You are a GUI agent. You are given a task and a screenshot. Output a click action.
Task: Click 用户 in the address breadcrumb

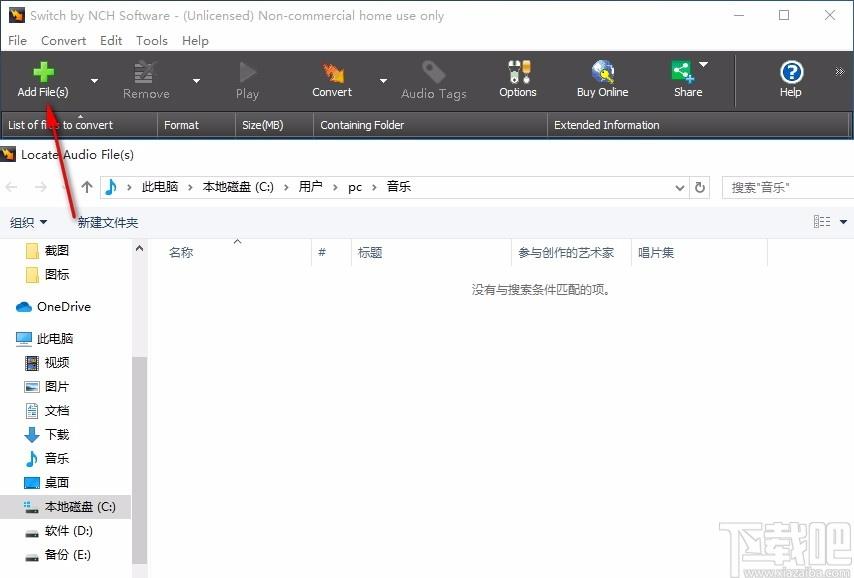pos(310,187)
